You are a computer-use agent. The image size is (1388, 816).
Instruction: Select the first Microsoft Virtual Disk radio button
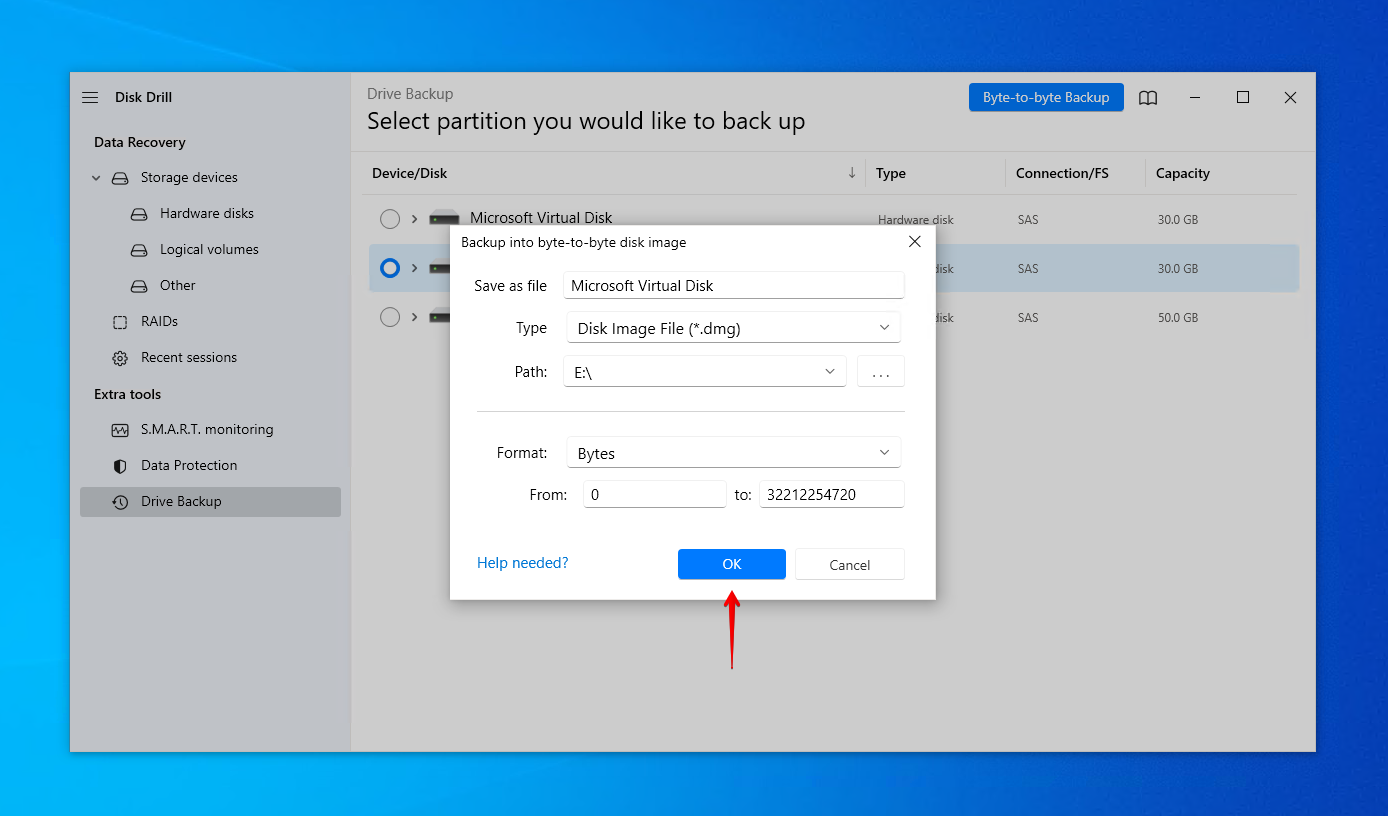[x=390, y=219]
